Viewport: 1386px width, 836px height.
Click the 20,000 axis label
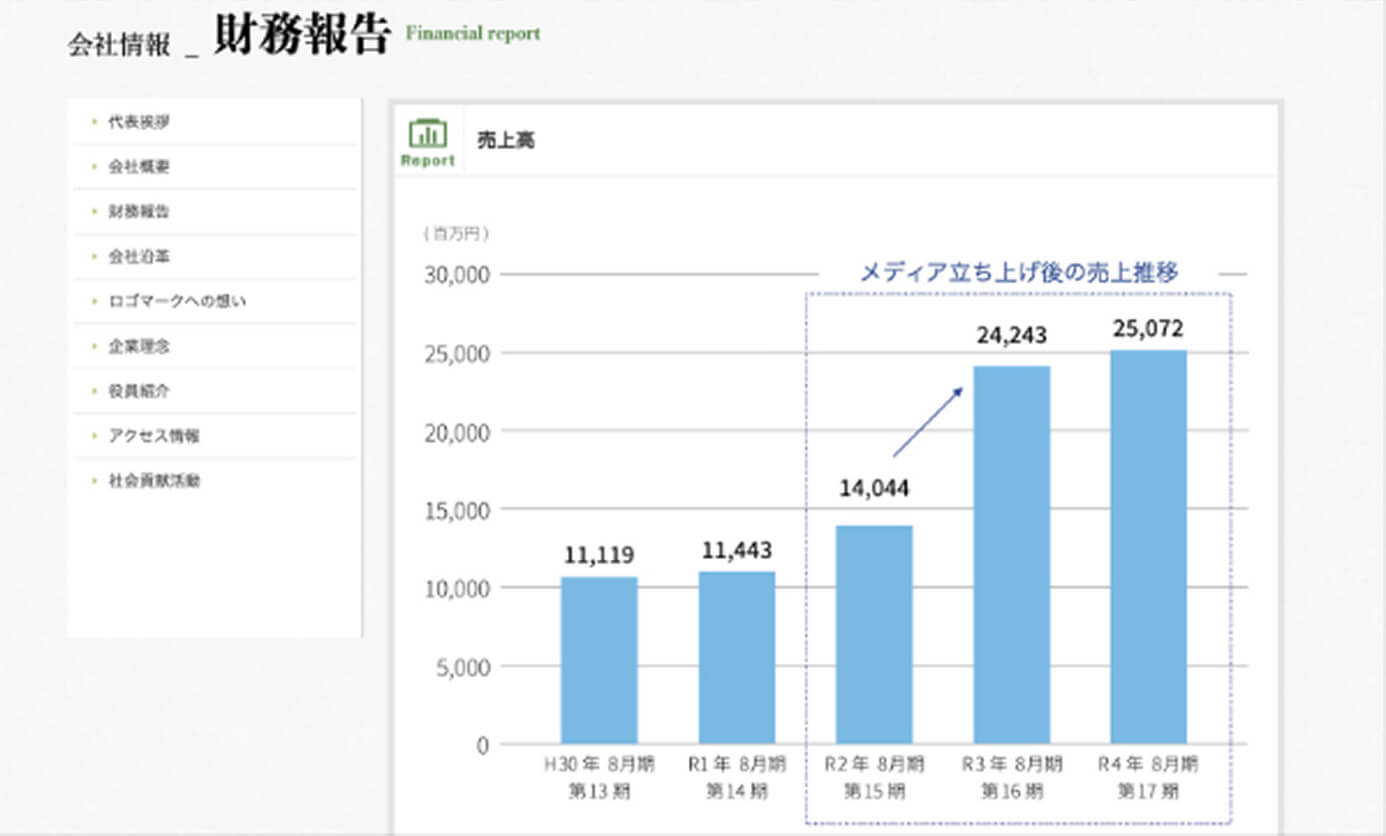(455, 431)
